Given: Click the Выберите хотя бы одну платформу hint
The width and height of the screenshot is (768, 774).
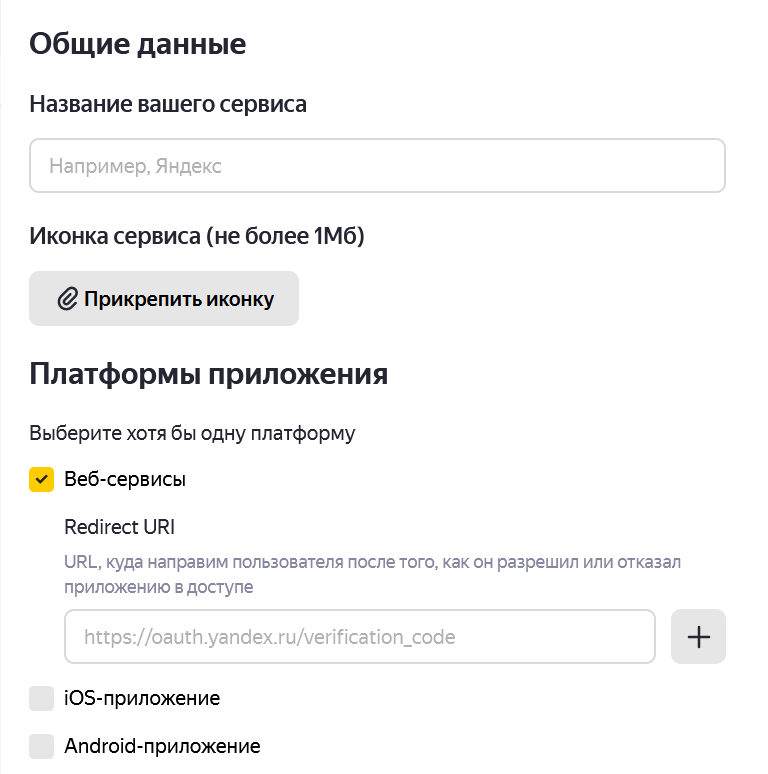Looking at the screenshot, I should point(193,434).
